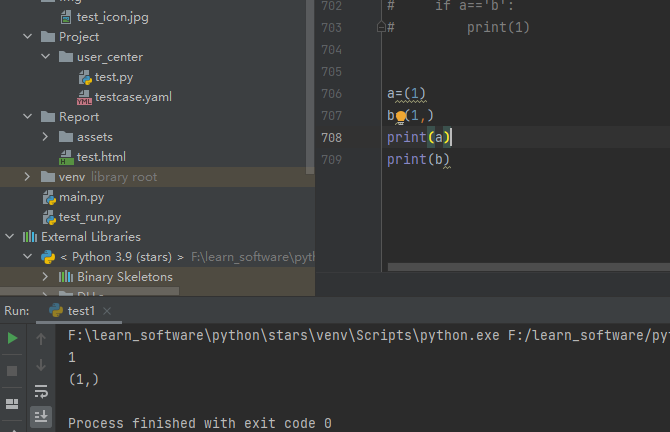Click the venv folder icon

[48, 177]
